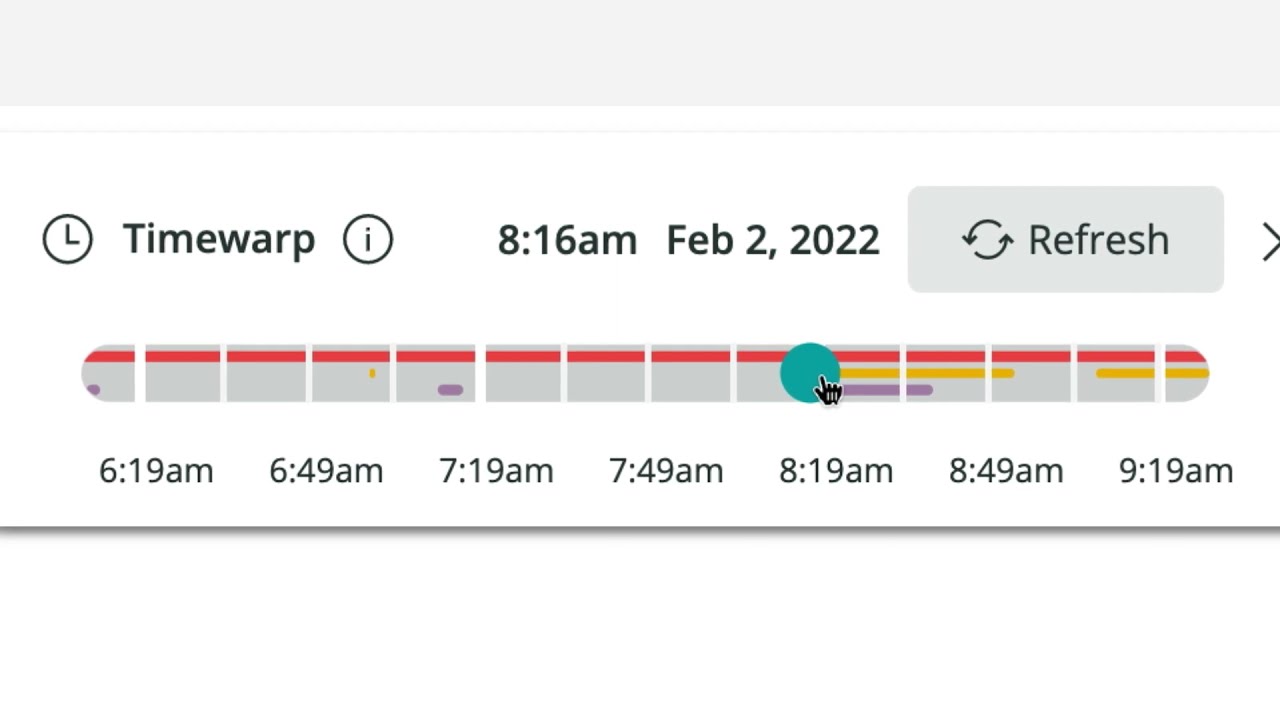Click the small yellow marker near 6:49am
1280x720 pixels.
[372, 374]
